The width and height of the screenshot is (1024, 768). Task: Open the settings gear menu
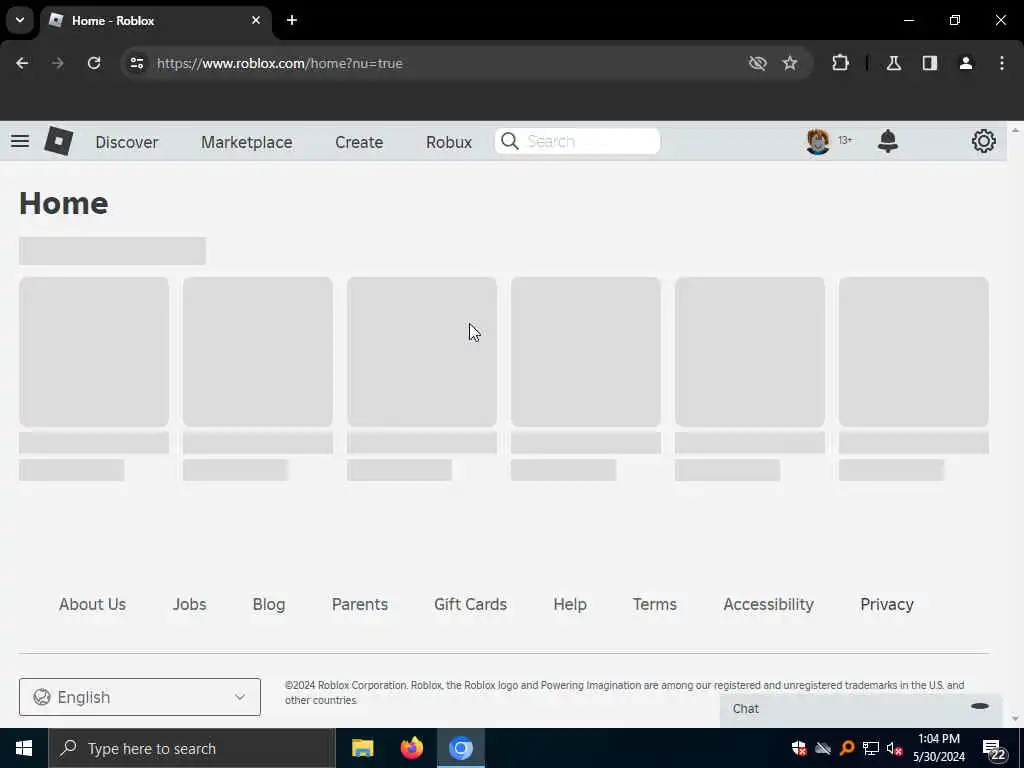pos(984,141)
